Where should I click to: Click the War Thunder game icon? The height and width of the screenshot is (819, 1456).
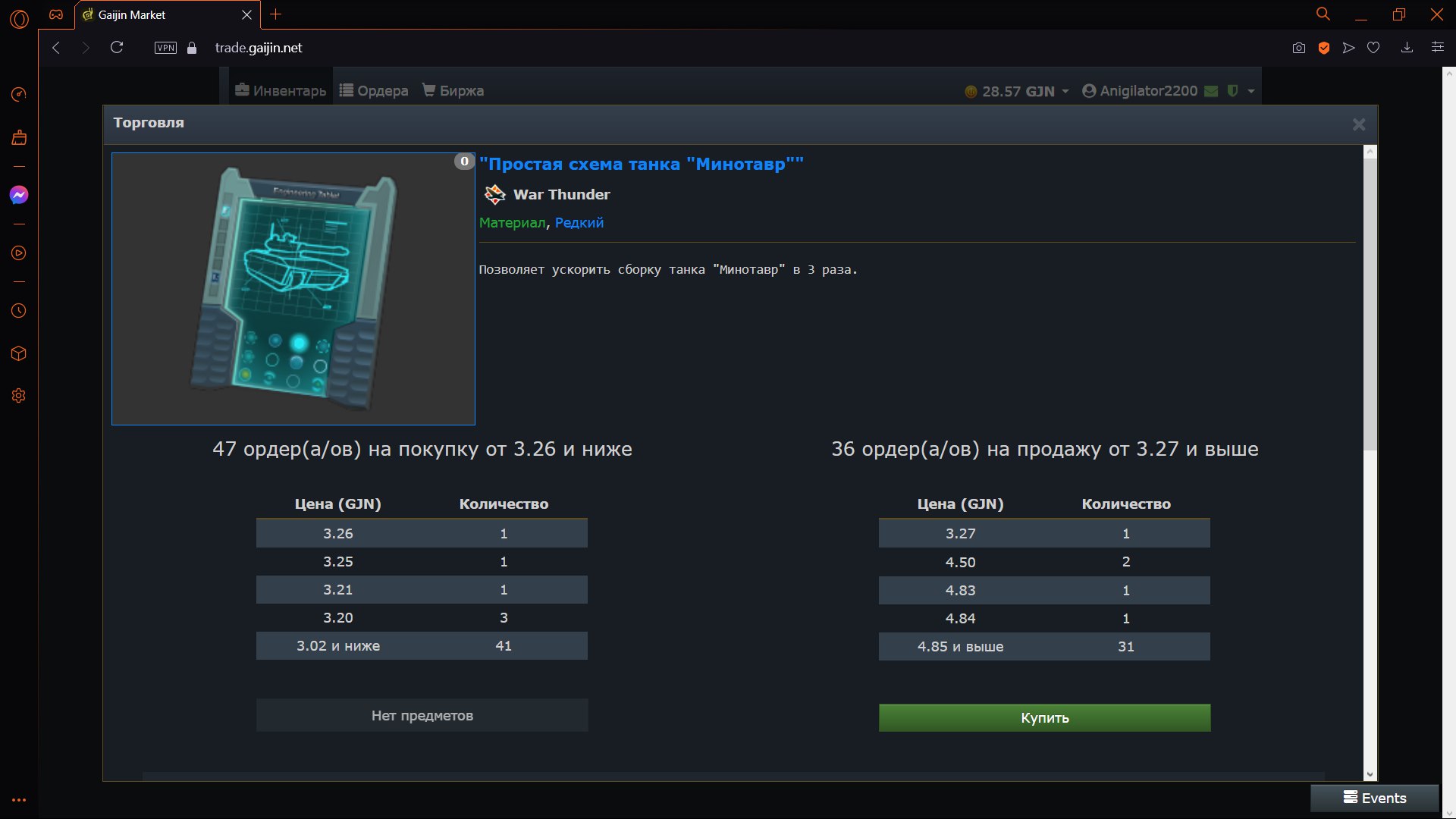pos(494,195)
